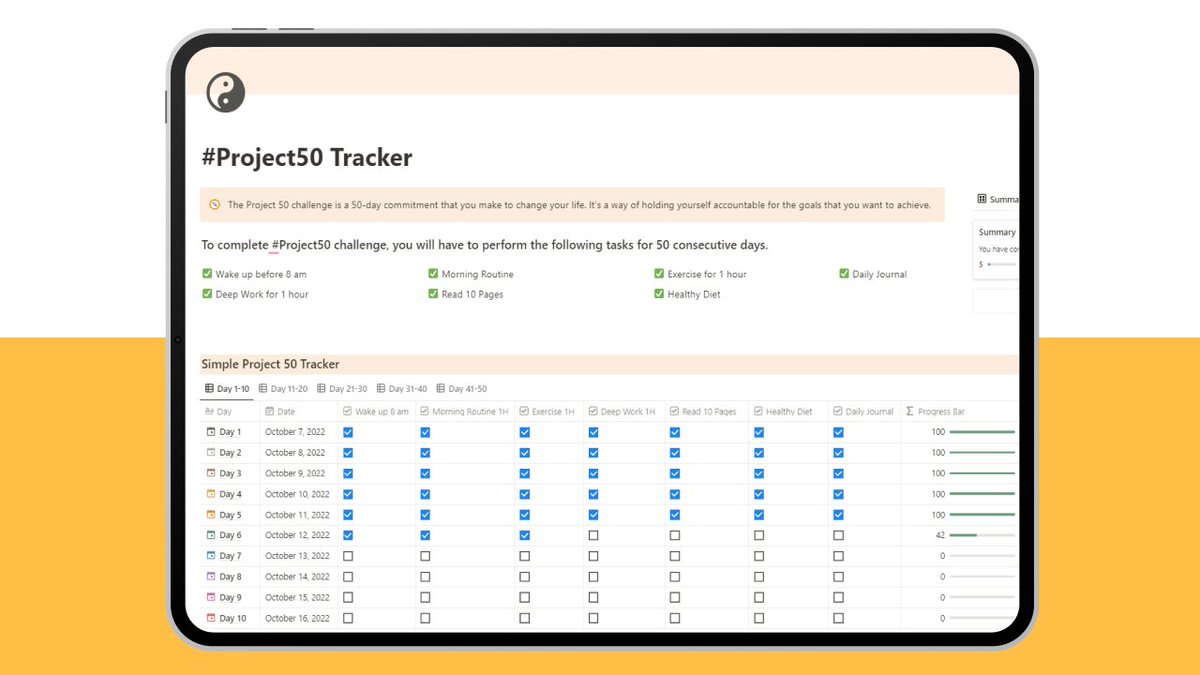Uncheck Exercise 1H for Day 6
Image resolution: width=1200 pixels, height=675 pixels.
pyautogui.click(x=524, y=535)
